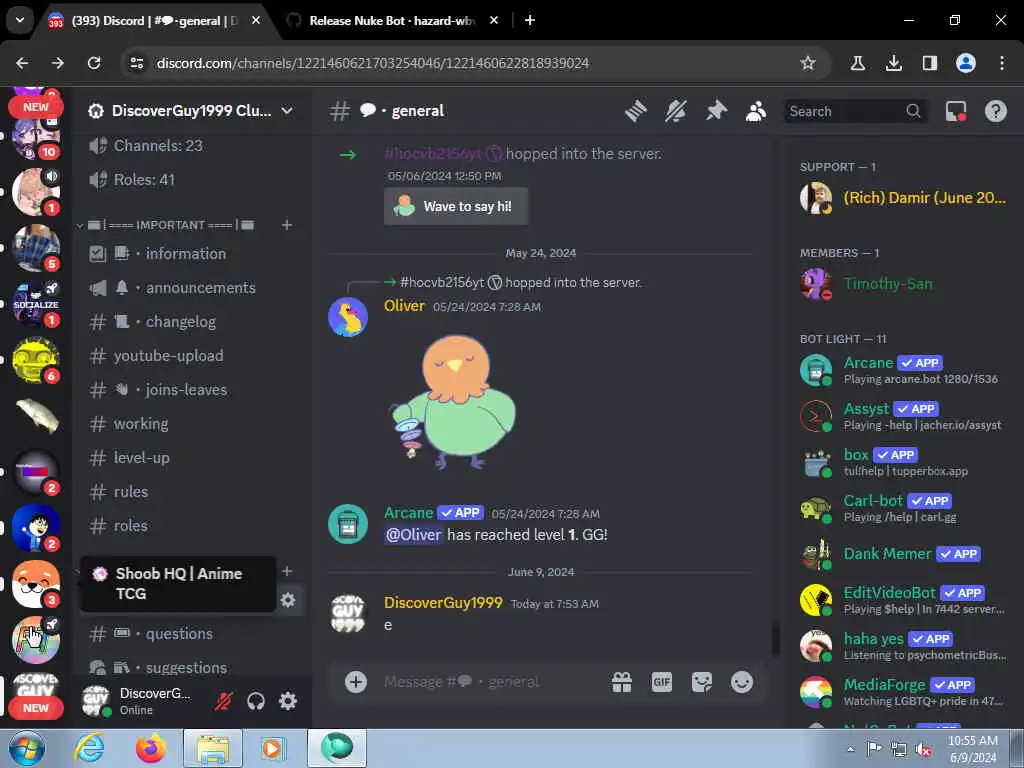Open EditVideoBot in member list
The width and height of the screenshot is (1024, 768).
click(x=904, y=600)
